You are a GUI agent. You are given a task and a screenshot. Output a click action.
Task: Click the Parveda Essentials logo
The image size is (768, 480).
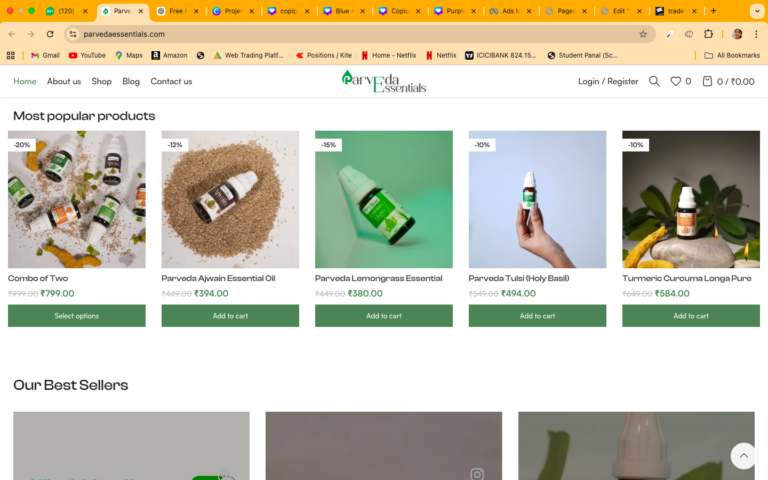[384, 81]
